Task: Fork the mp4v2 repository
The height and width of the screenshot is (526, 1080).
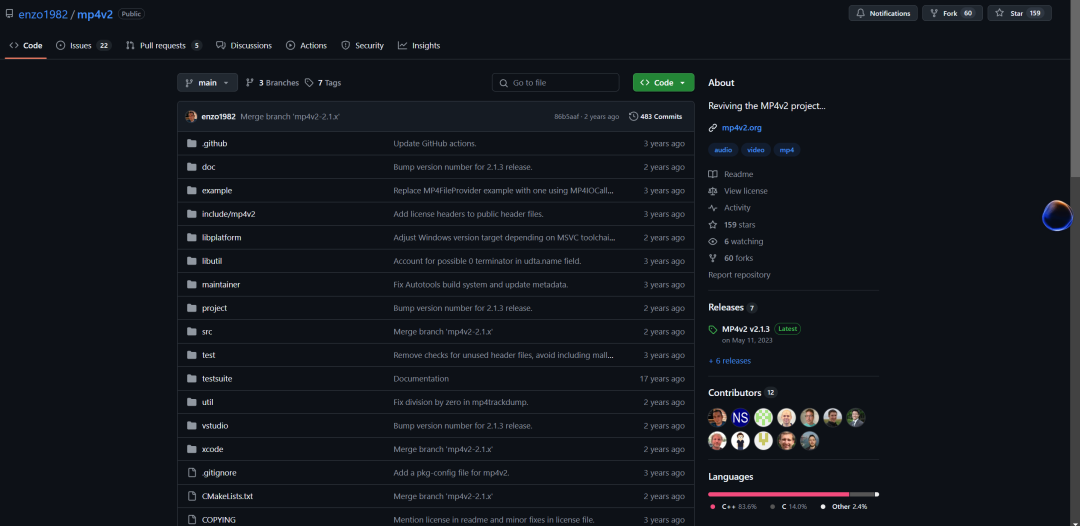Action: click(953, 13)
